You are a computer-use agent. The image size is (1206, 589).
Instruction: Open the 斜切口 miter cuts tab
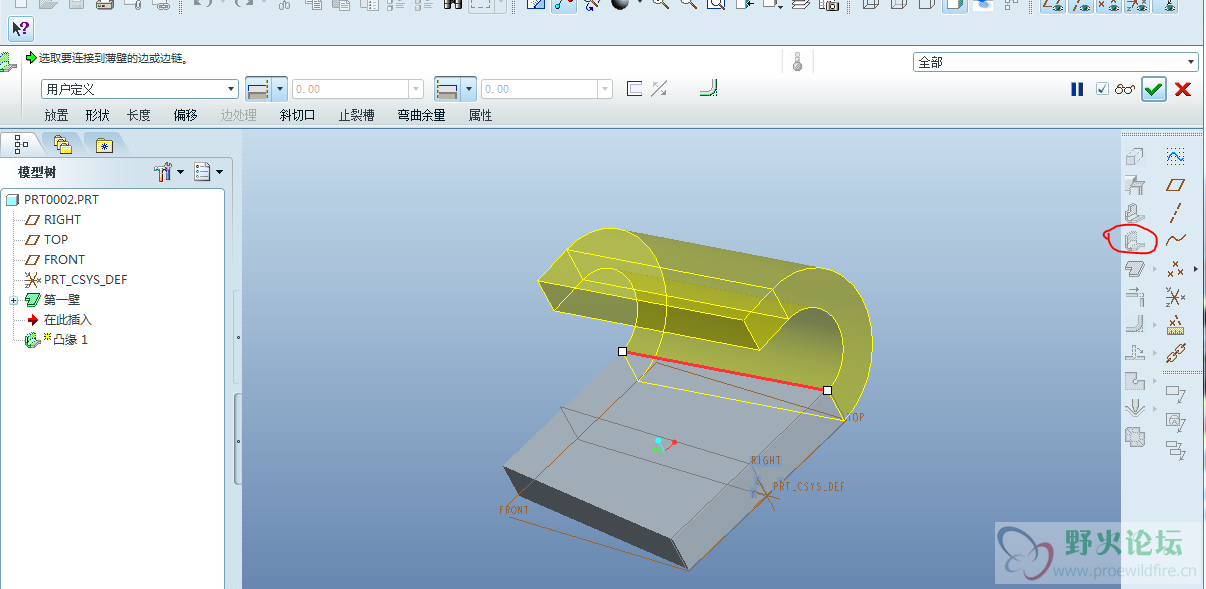[297, 115]
